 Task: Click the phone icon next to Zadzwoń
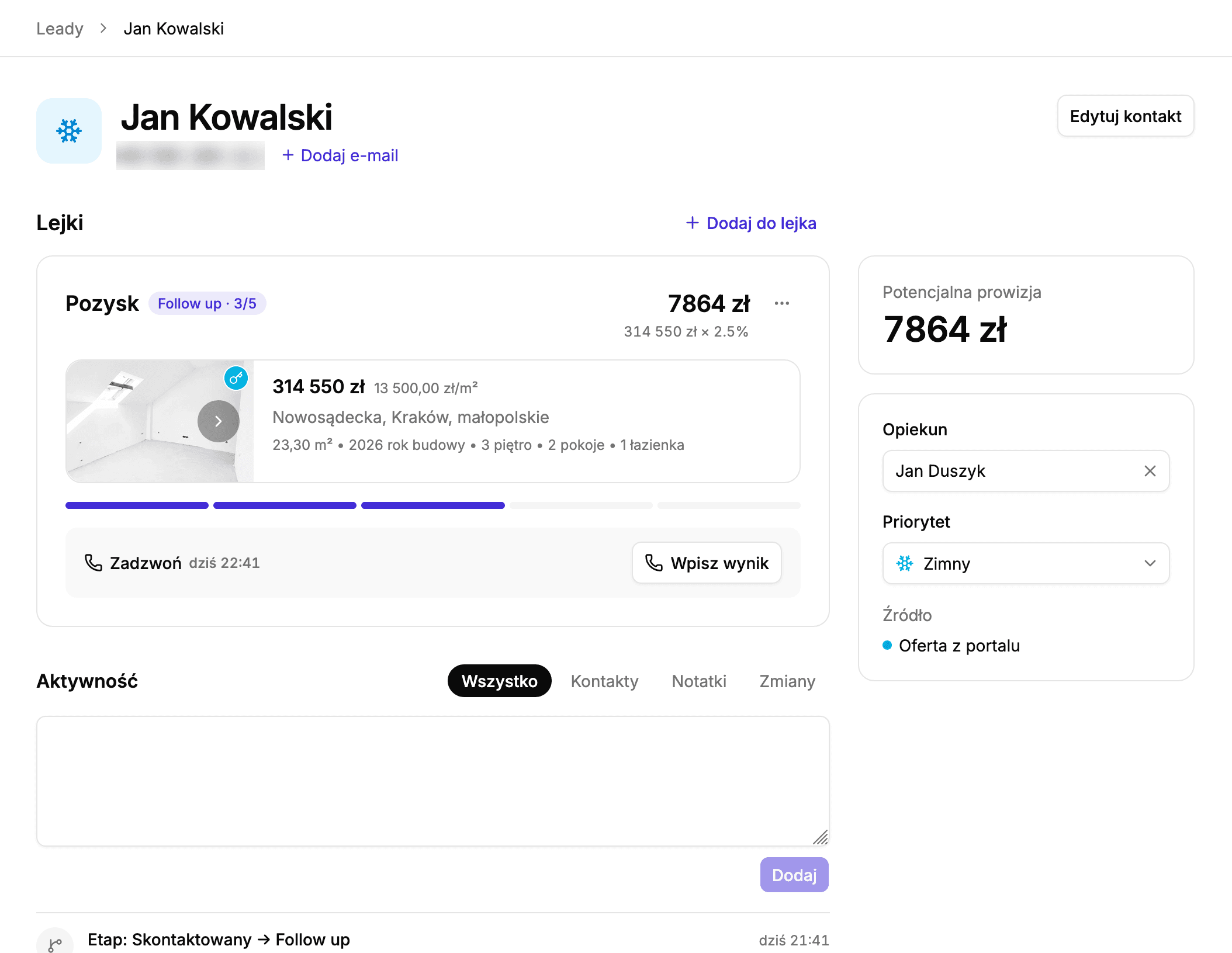[94, 563]
